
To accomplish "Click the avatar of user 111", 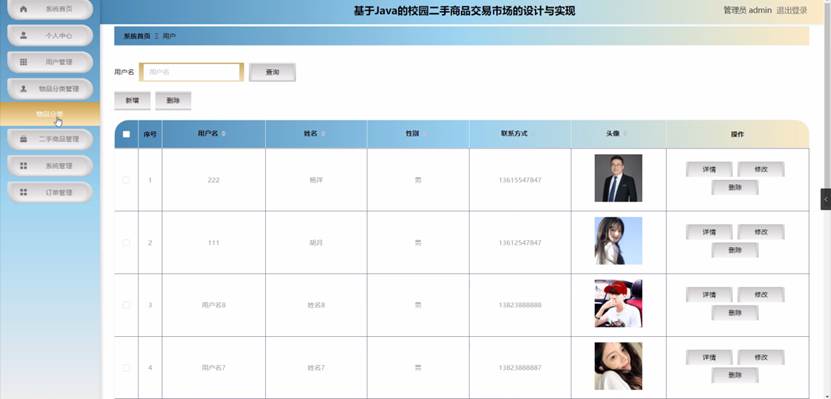I will click(x=618, y=241).
